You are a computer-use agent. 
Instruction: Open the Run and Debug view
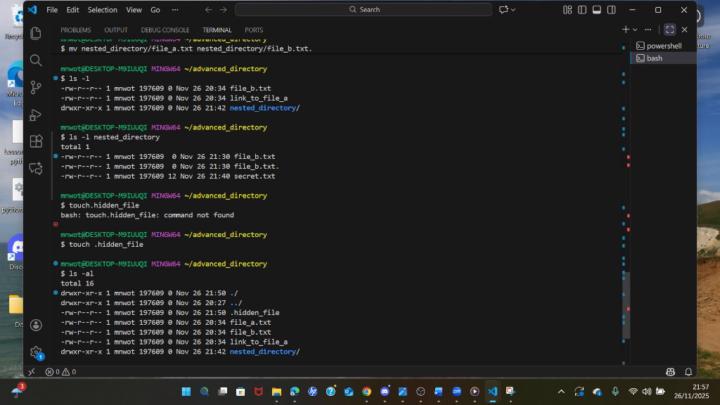pos(36,115)
